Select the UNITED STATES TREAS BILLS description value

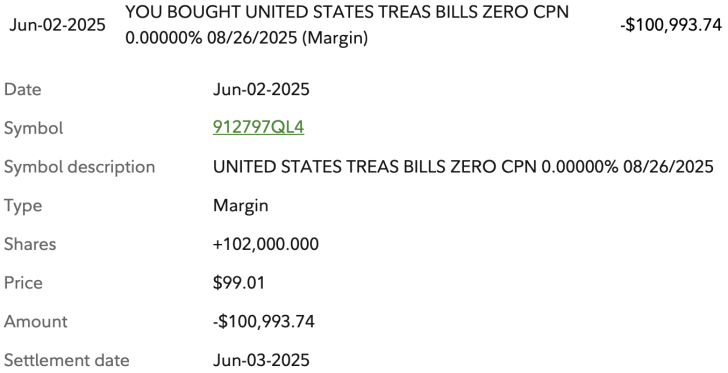coord(463,167)
